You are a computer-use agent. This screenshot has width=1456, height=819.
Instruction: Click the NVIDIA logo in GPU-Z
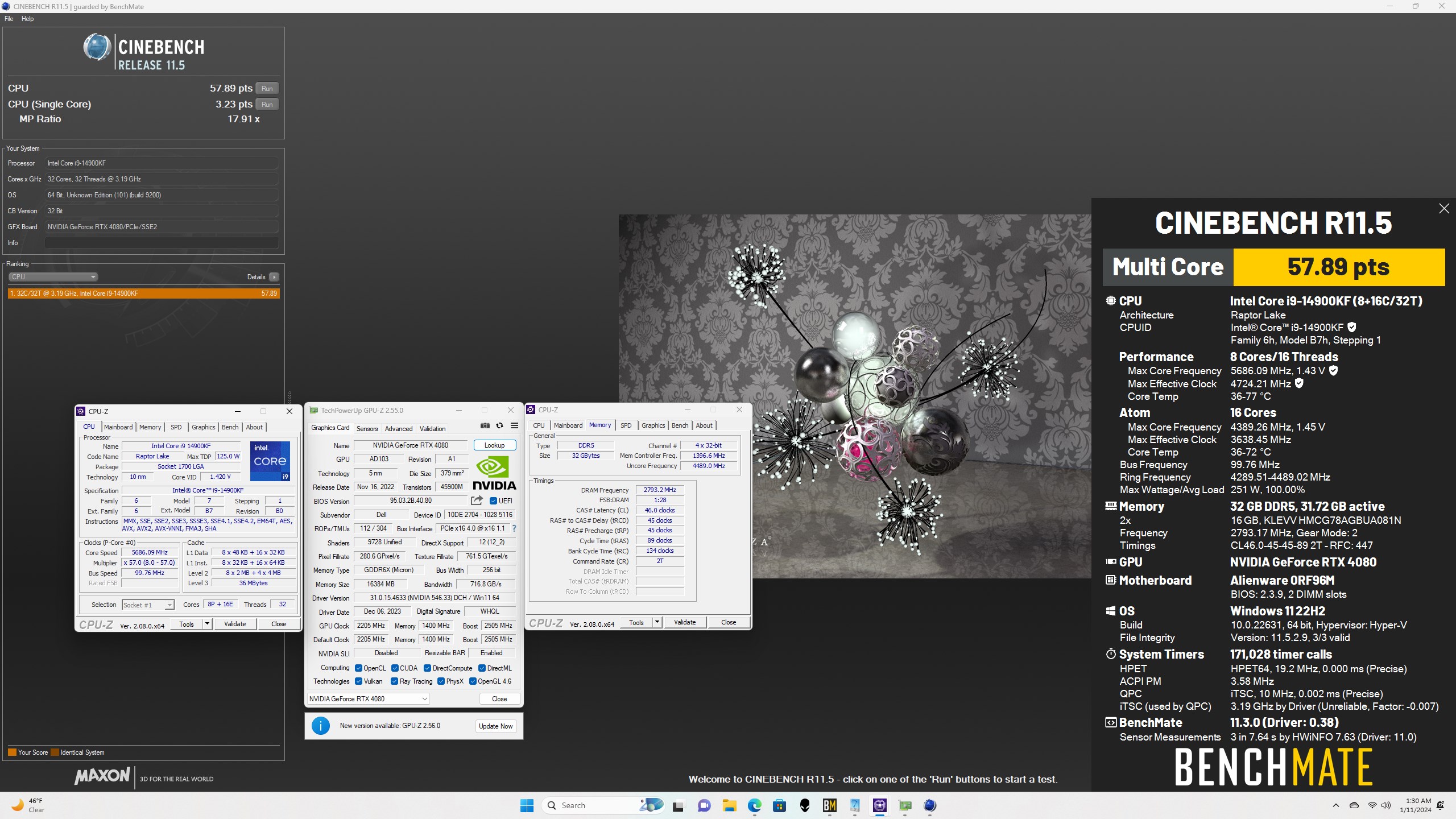tap(494, 473)
